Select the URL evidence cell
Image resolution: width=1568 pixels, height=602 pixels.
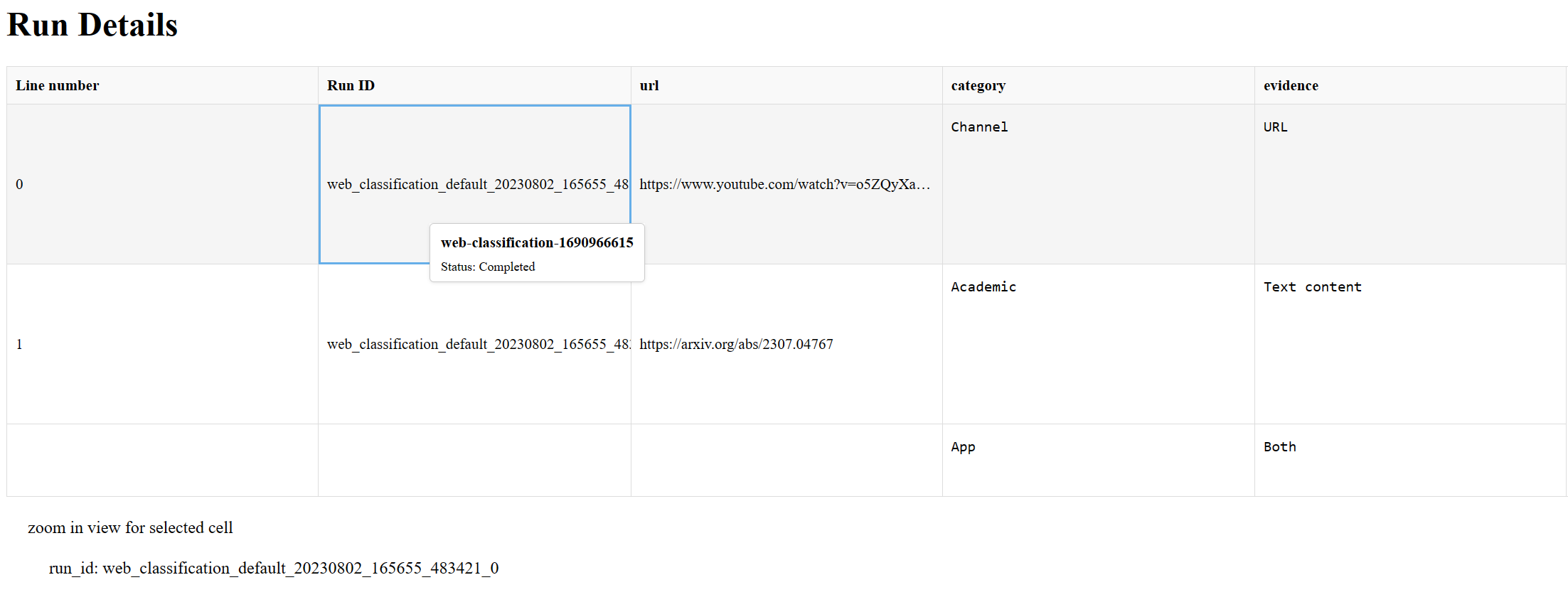(1410, 184)
